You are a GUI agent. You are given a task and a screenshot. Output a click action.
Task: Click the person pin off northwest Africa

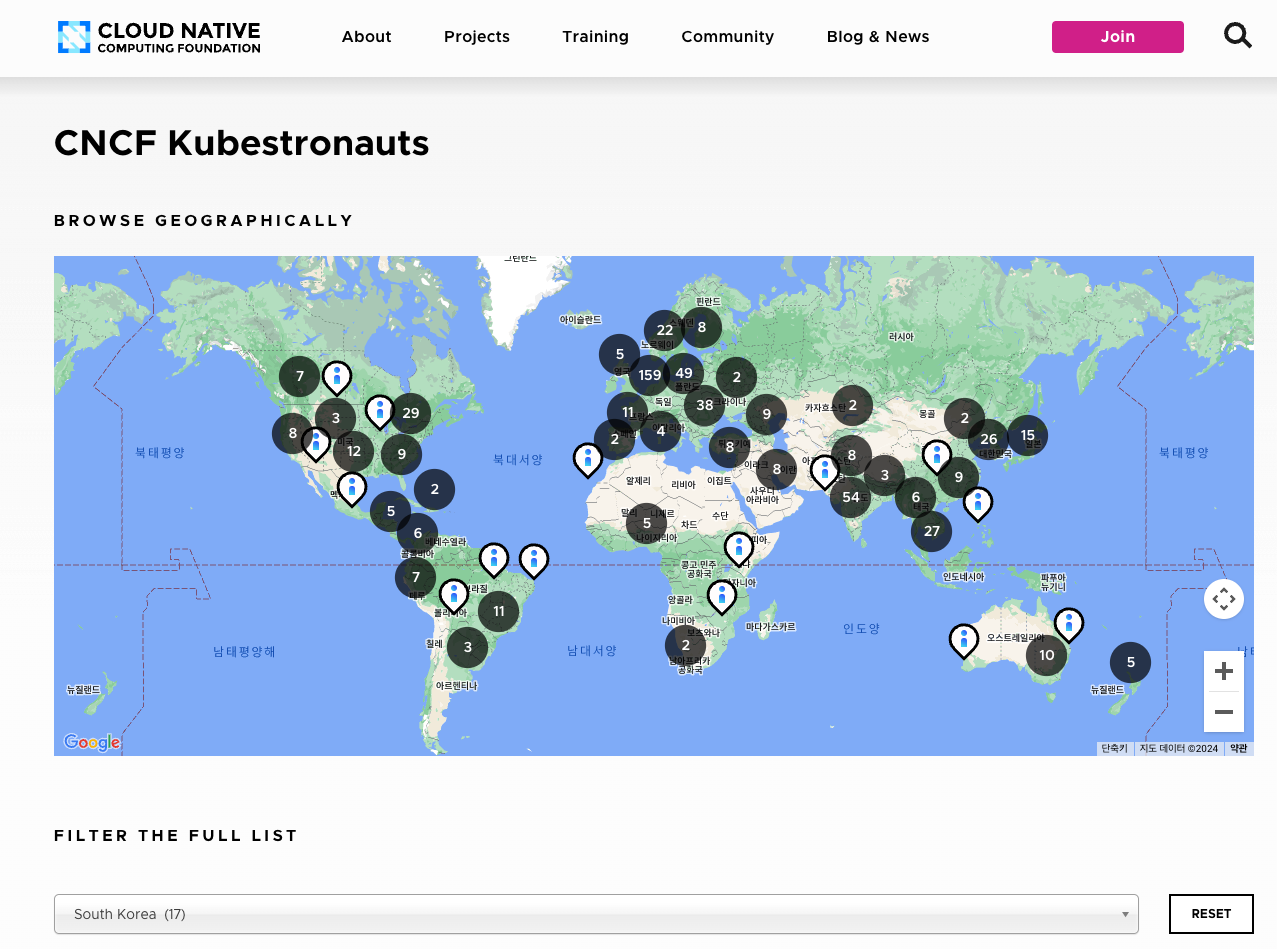tap(588, 459)
